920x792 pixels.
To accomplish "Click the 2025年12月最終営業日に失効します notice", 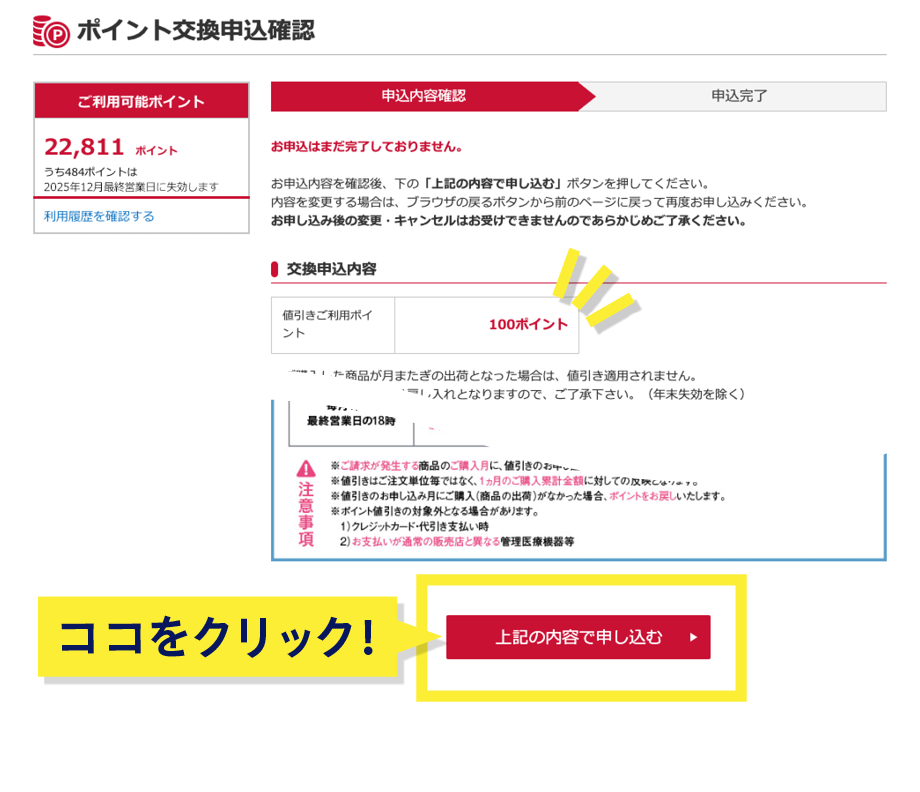I will (131, 187).
